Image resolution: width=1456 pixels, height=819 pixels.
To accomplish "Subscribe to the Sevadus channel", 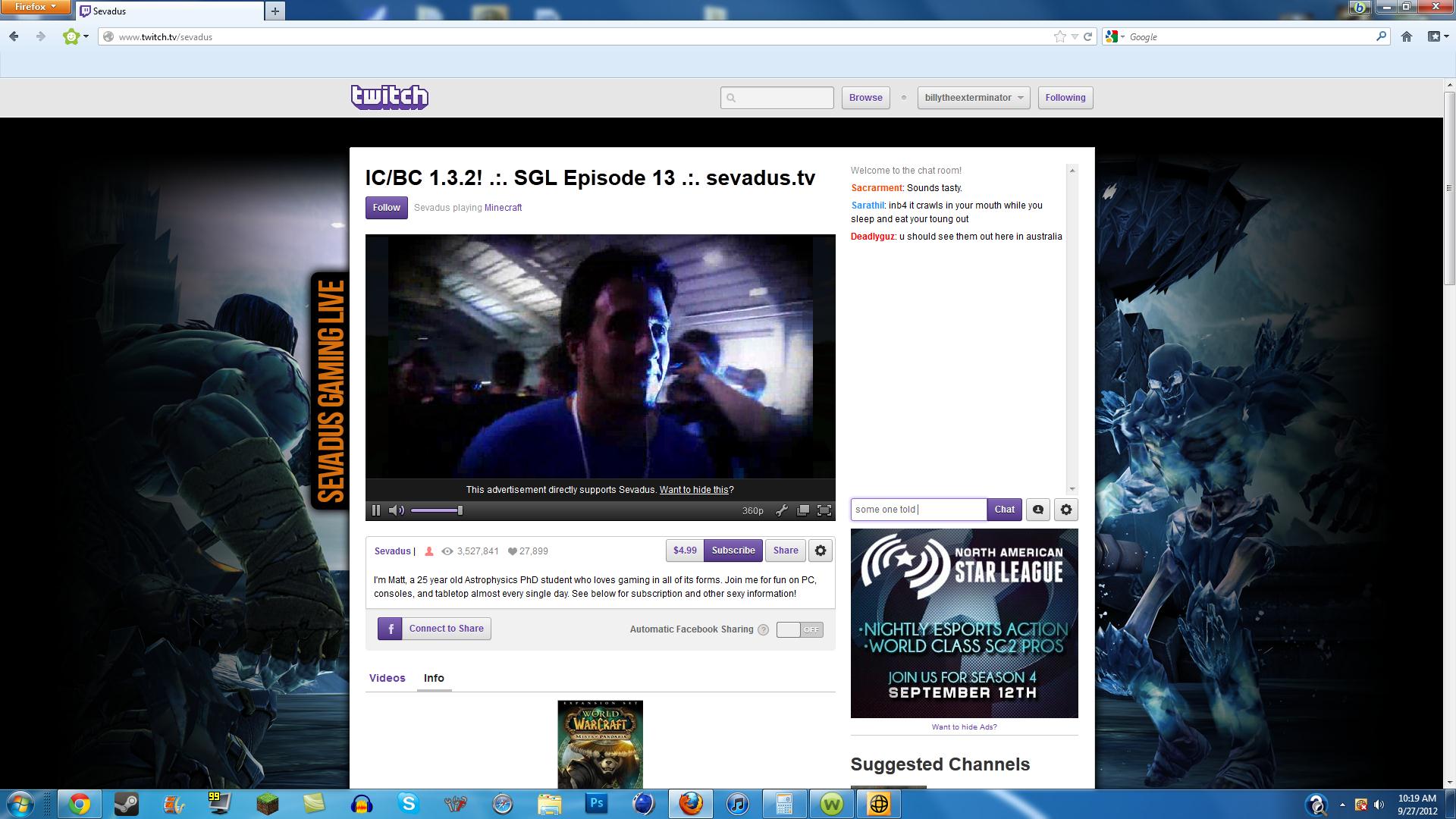I will (x=733, y=551).
